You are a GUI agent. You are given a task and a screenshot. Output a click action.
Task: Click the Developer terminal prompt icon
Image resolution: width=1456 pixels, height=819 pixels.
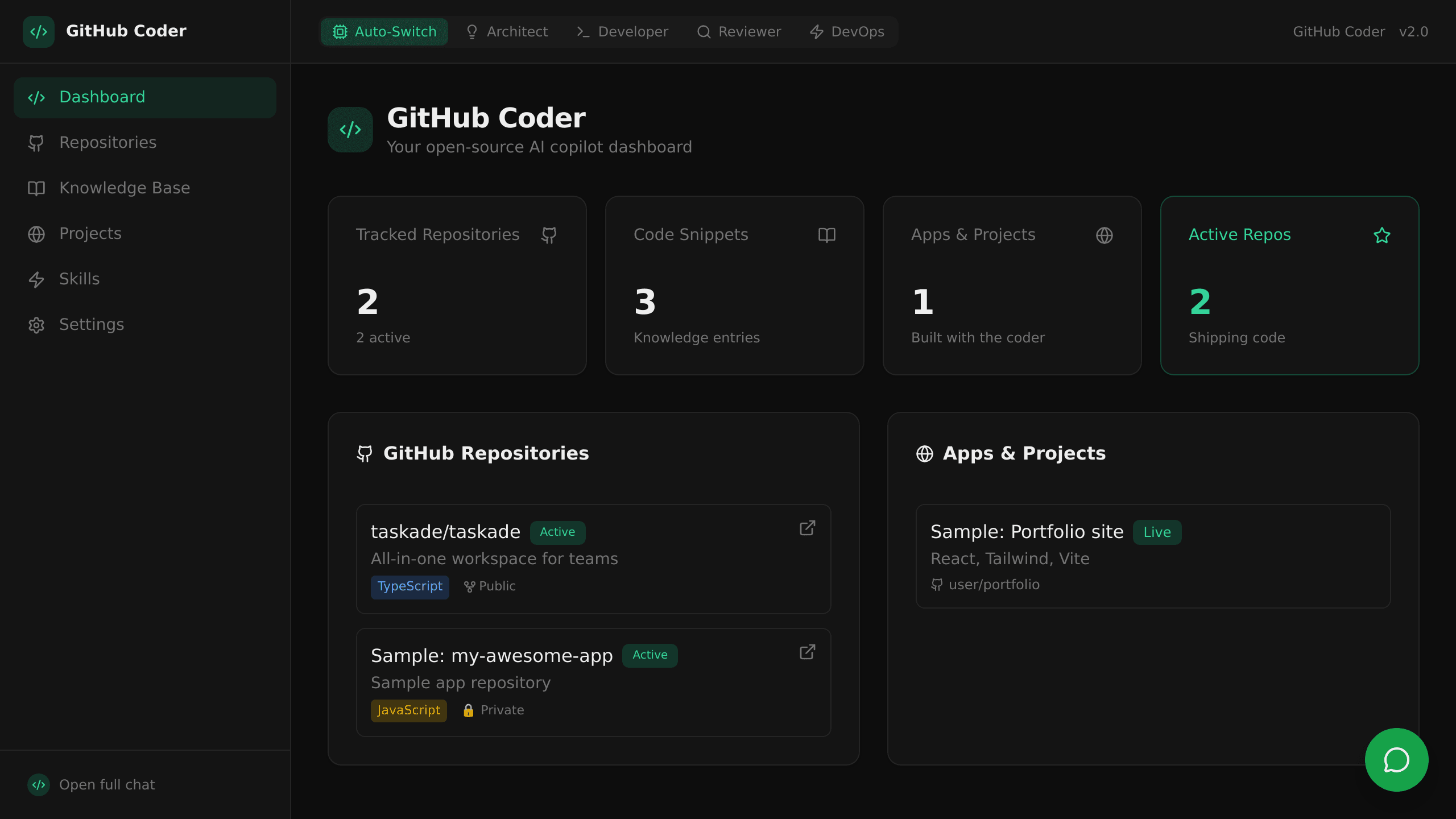[x=583, y=32]
